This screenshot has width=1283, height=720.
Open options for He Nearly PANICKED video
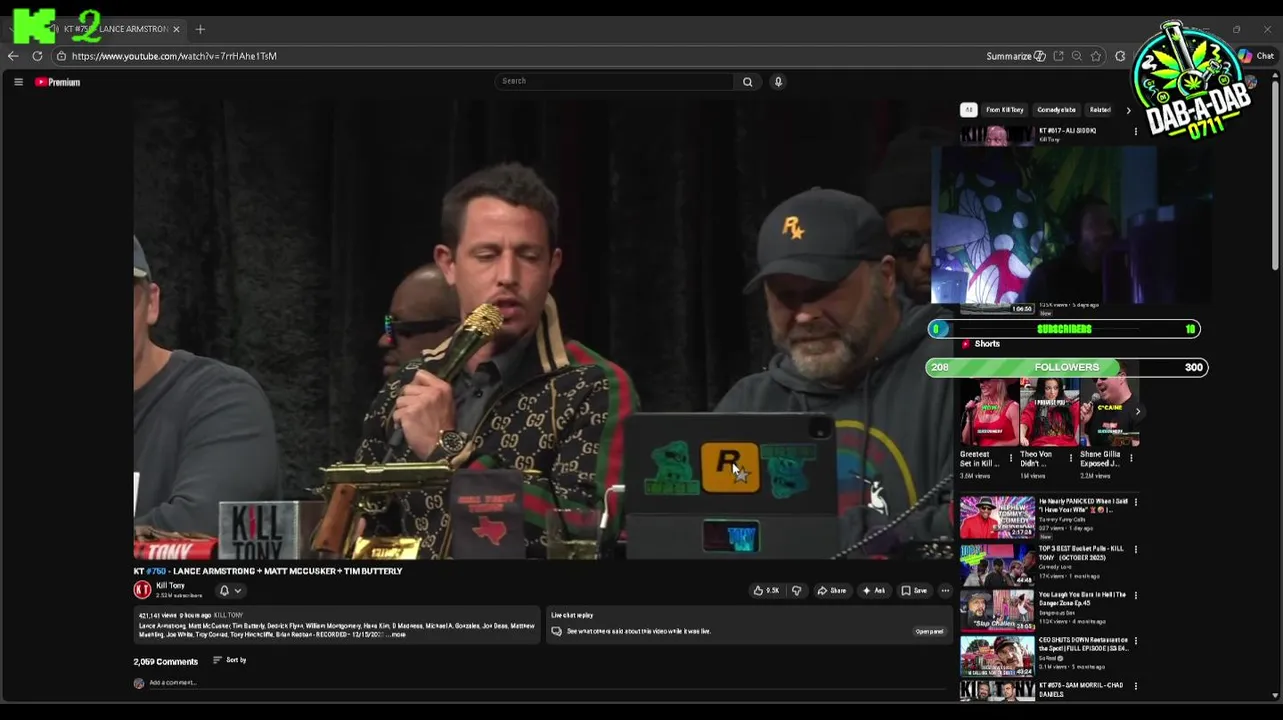coord(1135,503)
